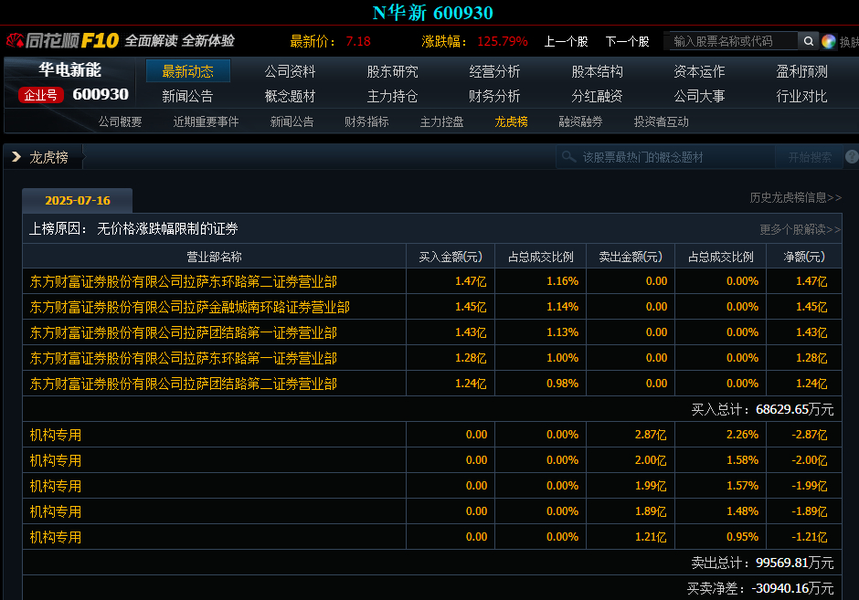Screen dimensions: 859x600
Task: Open 拉萨团结路第一证券营业部 broker link
Action: point(183,333)
